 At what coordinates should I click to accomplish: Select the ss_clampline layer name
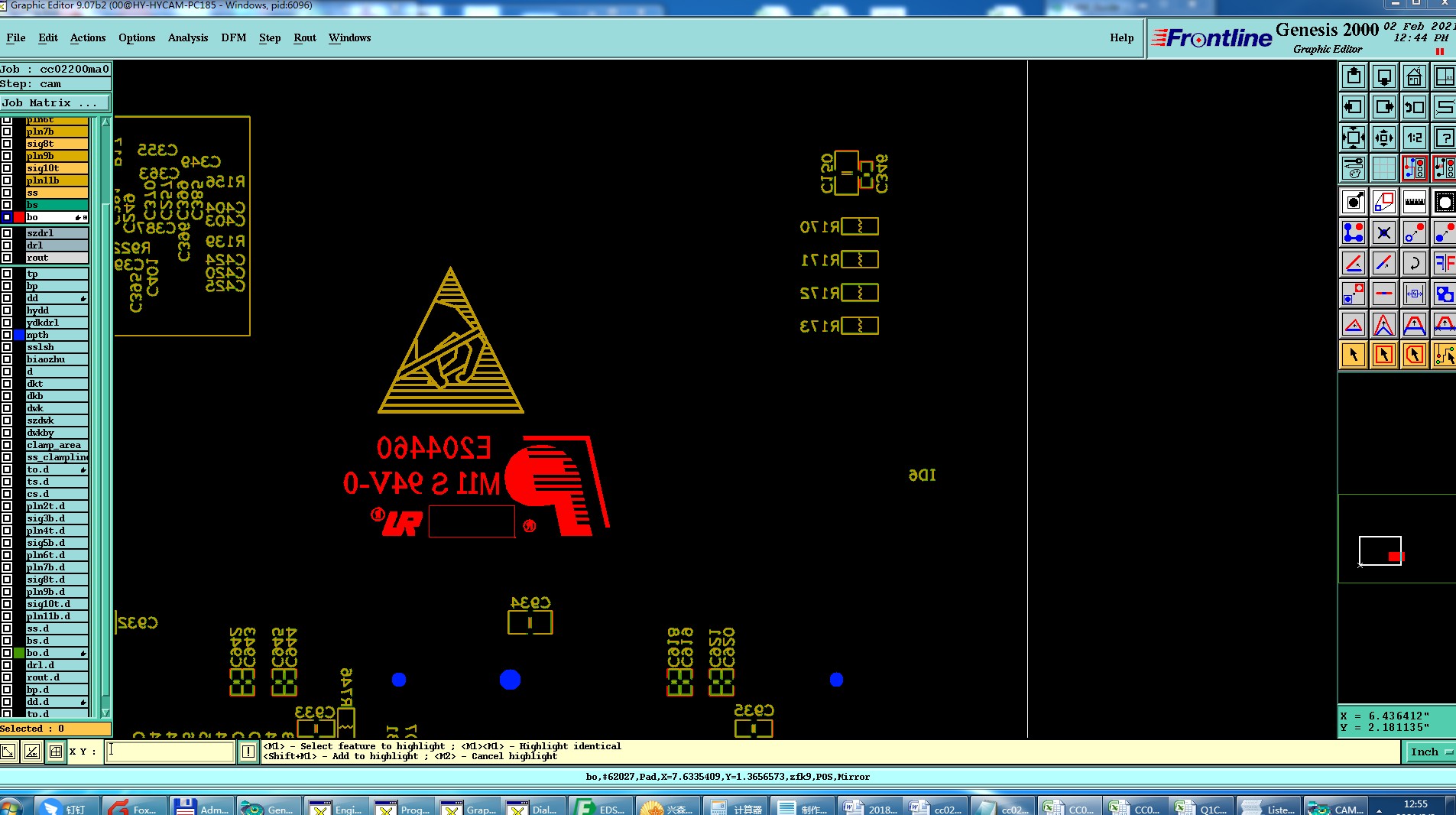coord(57,457)
